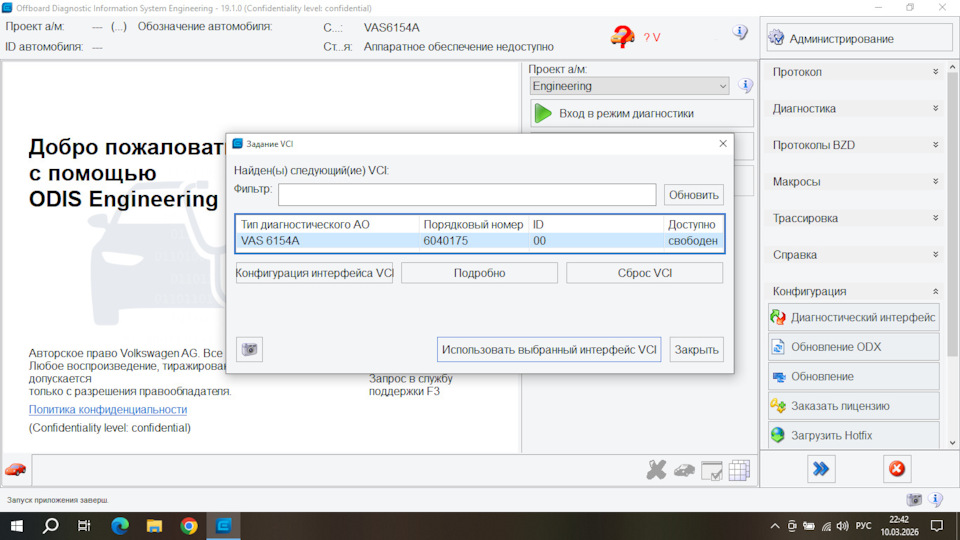The width and height of the screenshot is (960, 540).
Task: Expand the Трассировка section
Action: point(855,218)
